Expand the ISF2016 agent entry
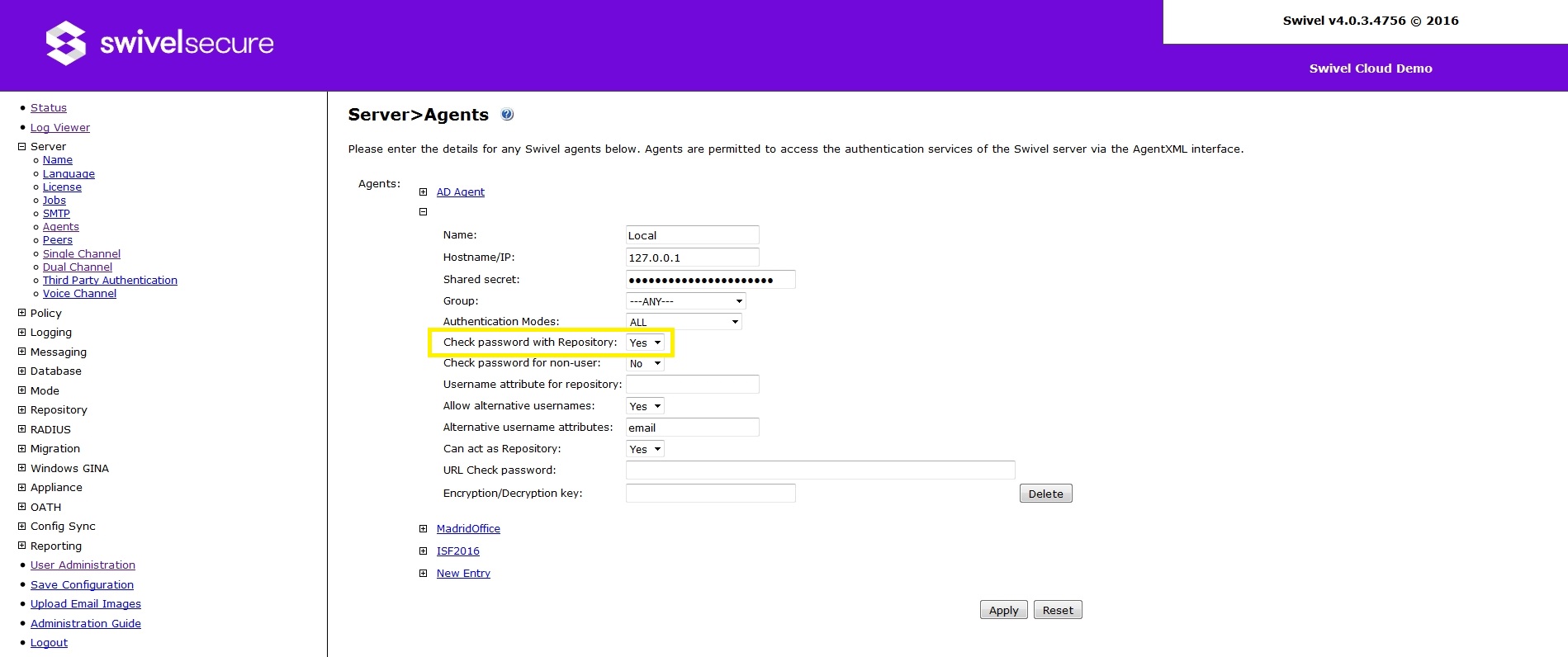The height and width of the screenshot is (657, 1568). point(423,551)
